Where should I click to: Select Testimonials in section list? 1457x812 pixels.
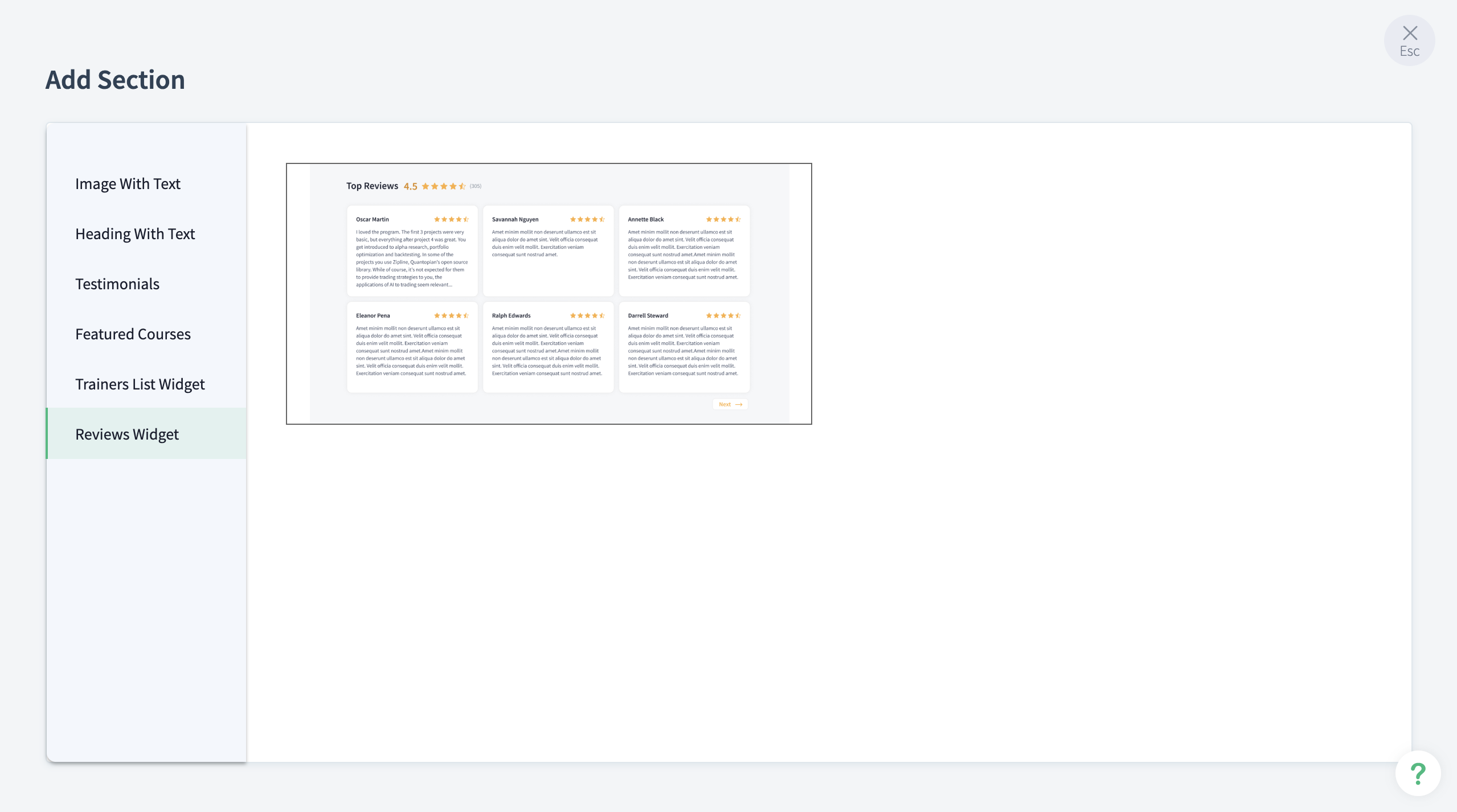point(117,284)
